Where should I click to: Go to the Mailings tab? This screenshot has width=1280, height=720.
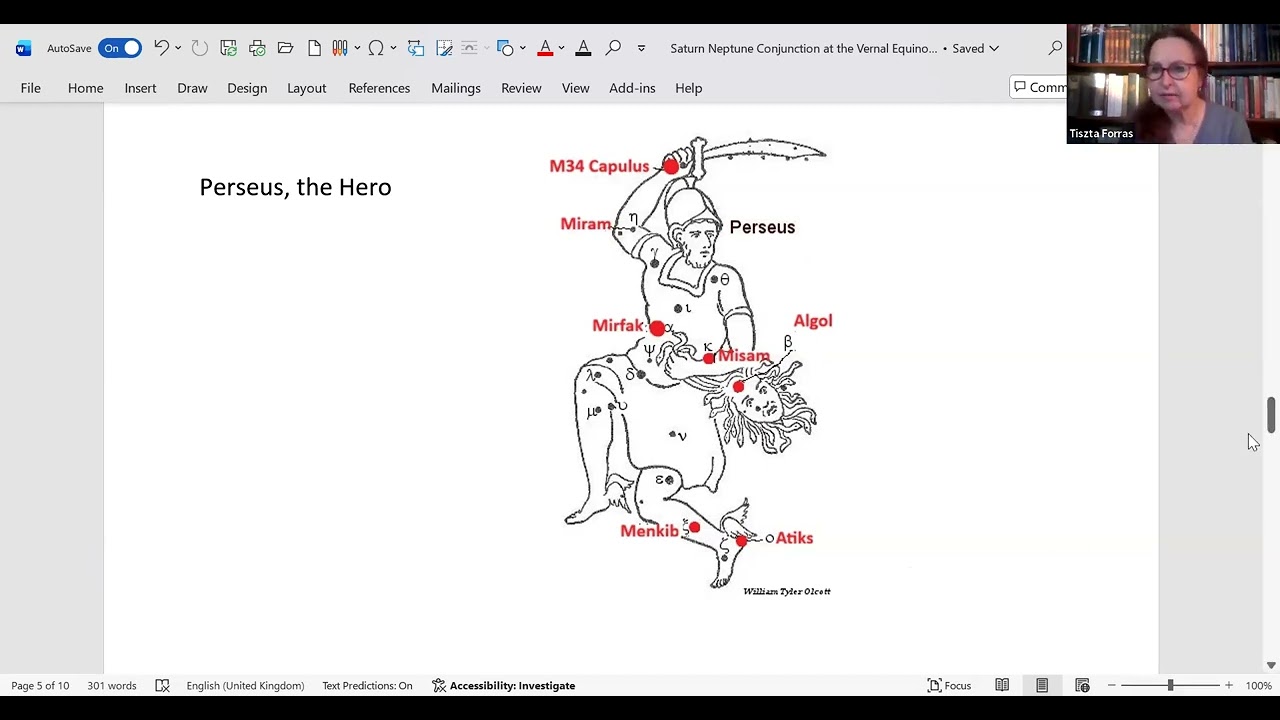pos(456,88)
